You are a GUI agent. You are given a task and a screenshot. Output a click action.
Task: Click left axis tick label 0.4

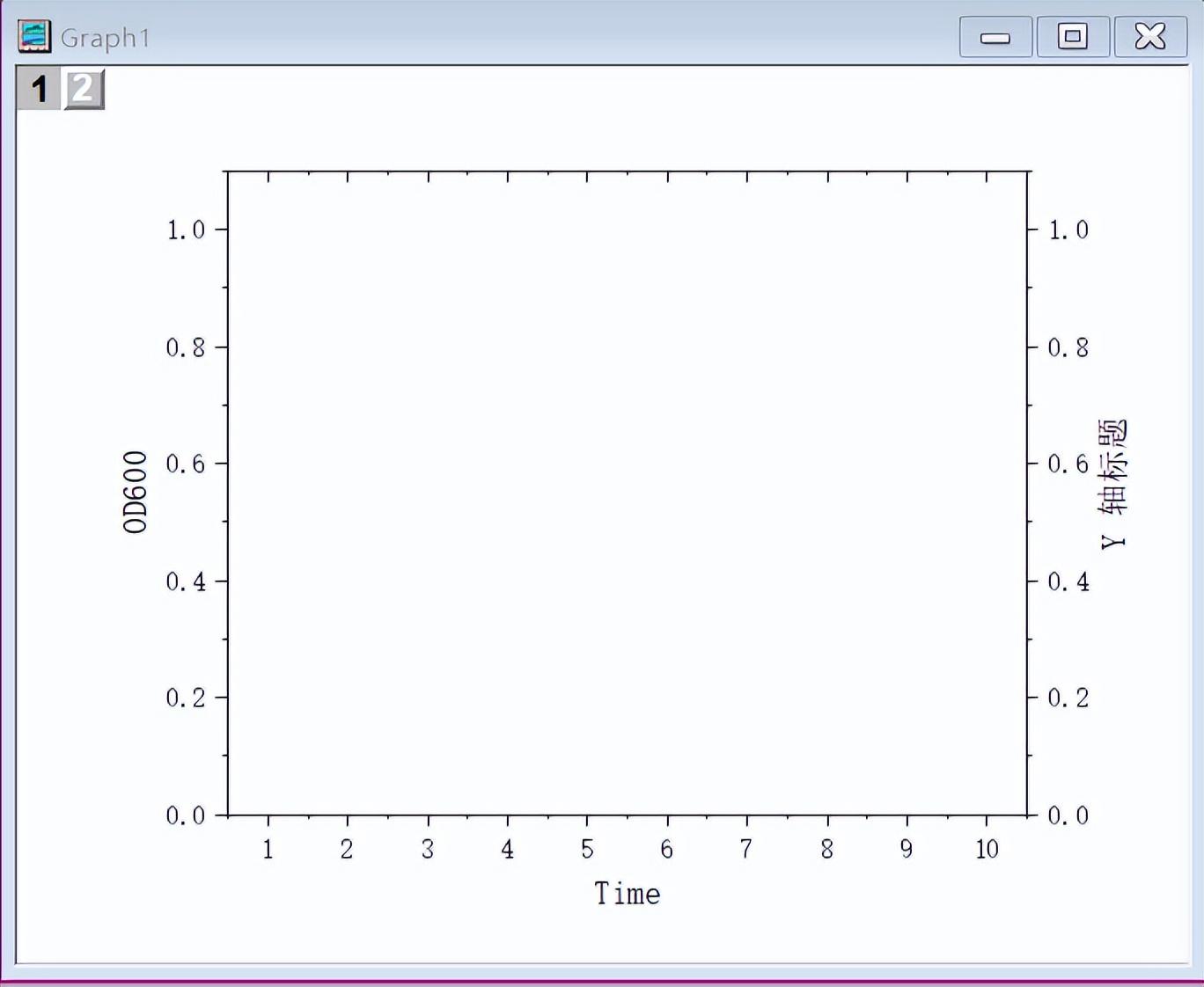click(x=186, y=581)
